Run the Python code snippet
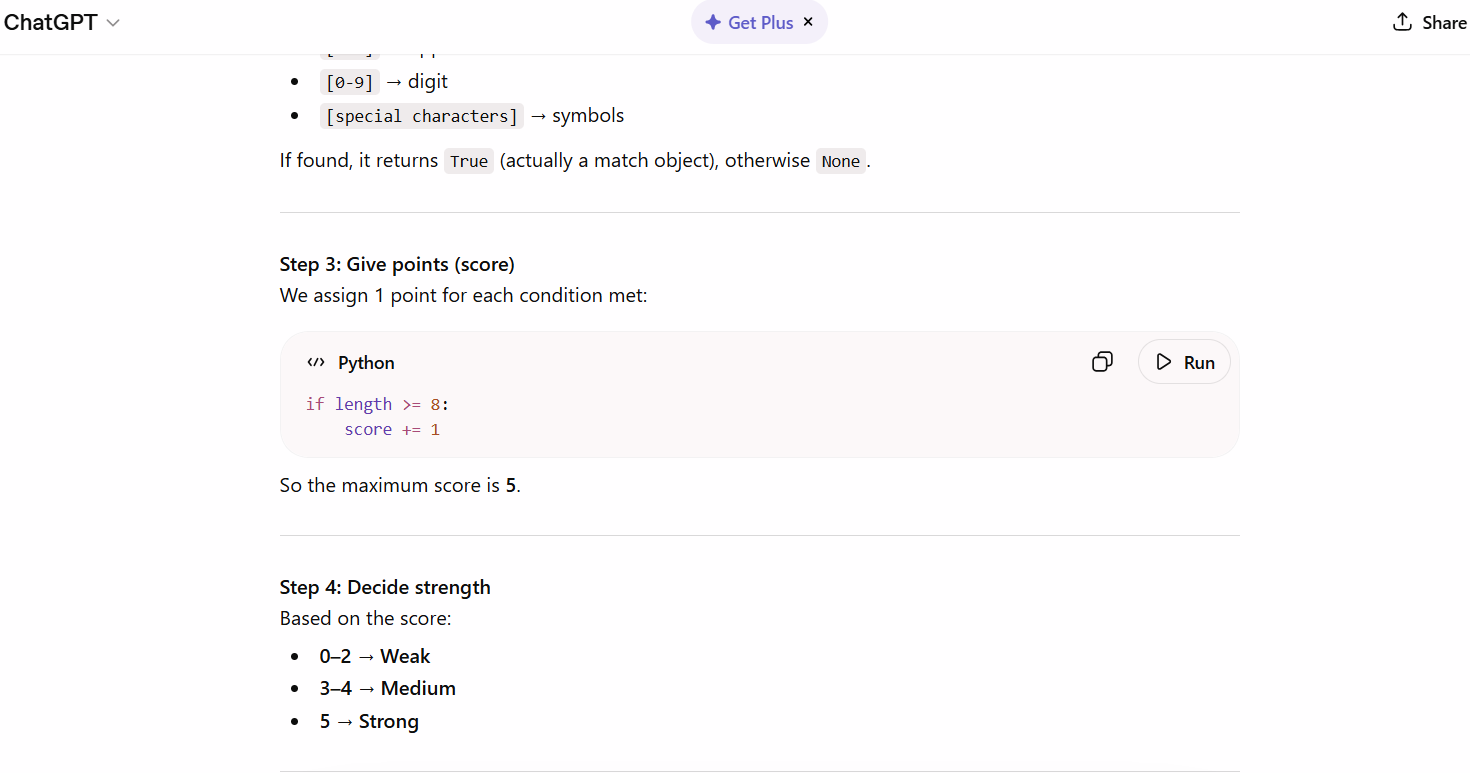 coord(1184,362)
